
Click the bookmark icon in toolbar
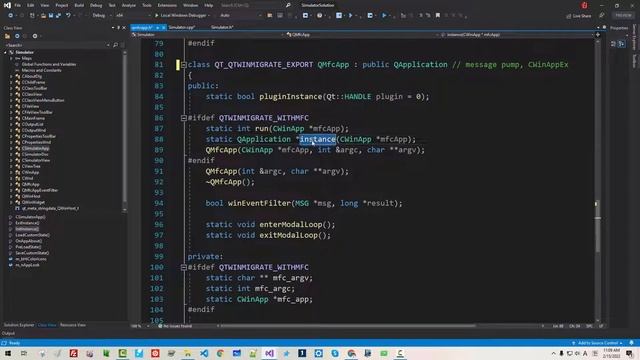(438, 16)
